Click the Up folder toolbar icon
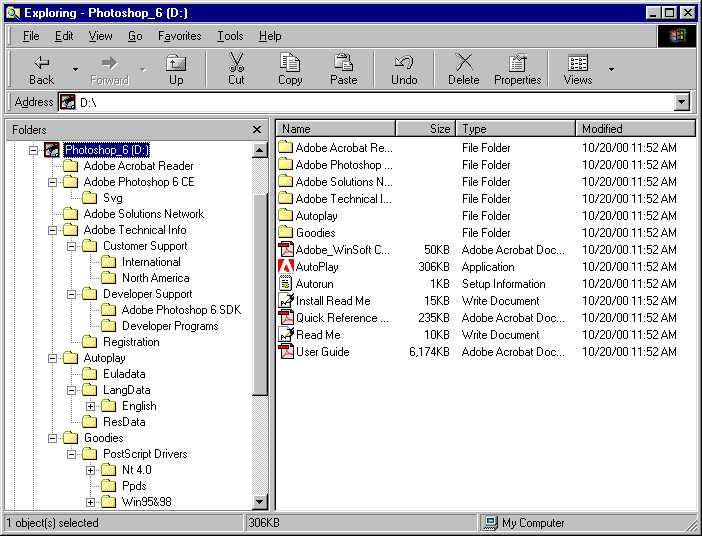 click(176, 69)
